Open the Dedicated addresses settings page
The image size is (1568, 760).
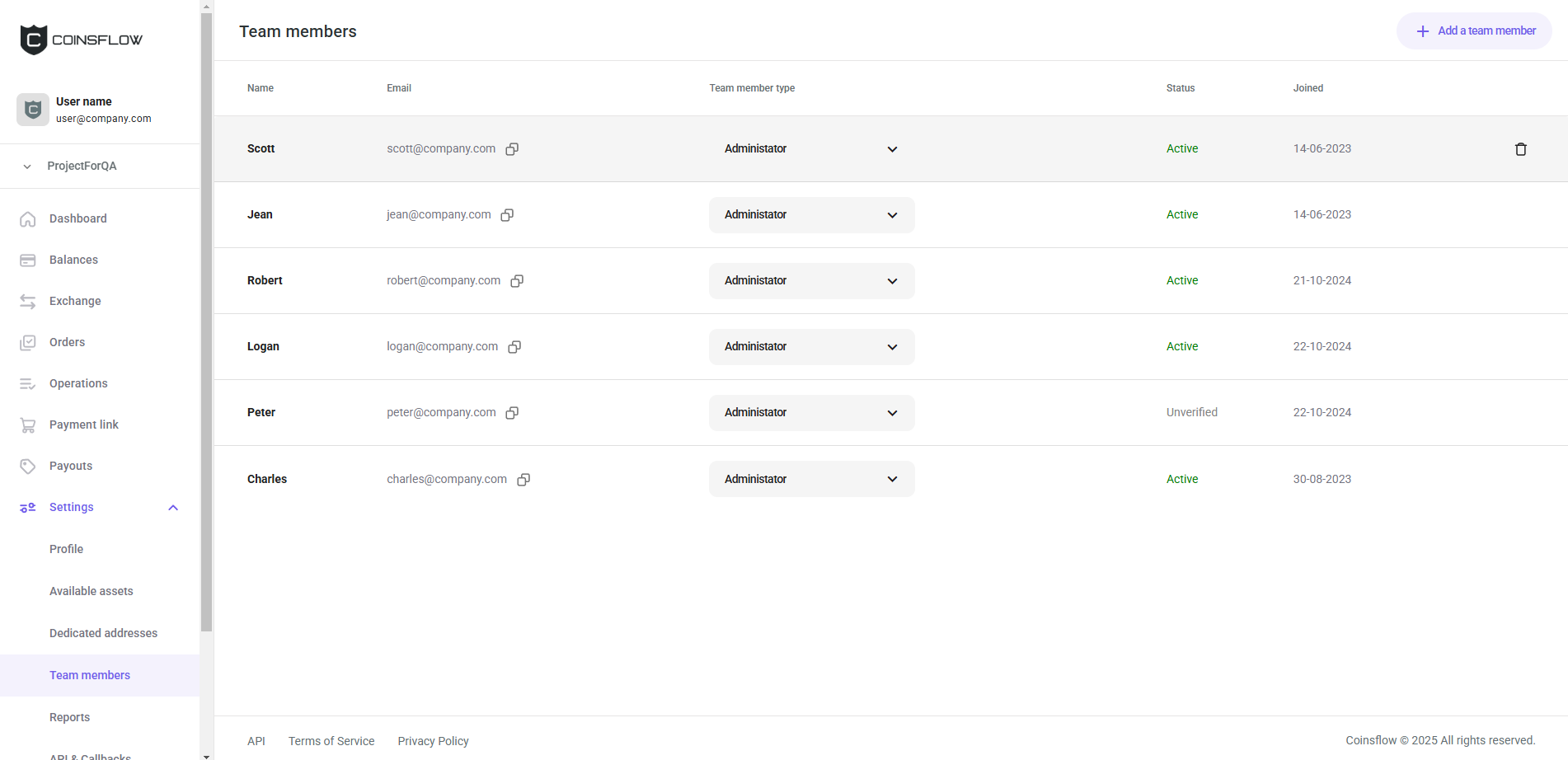pos(103,633)
